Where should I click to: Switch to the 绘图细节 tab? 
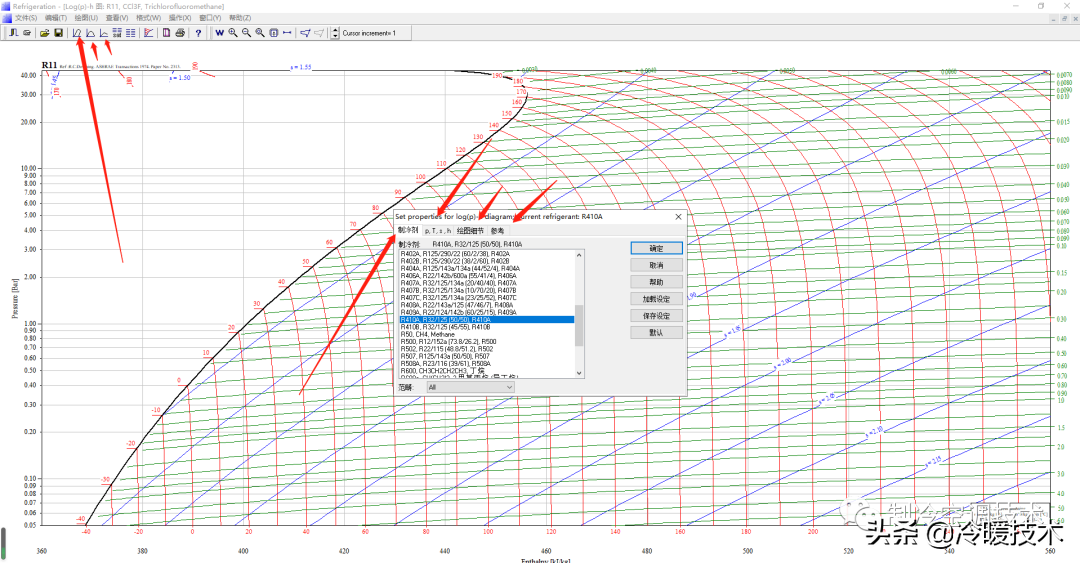[470, 230]
